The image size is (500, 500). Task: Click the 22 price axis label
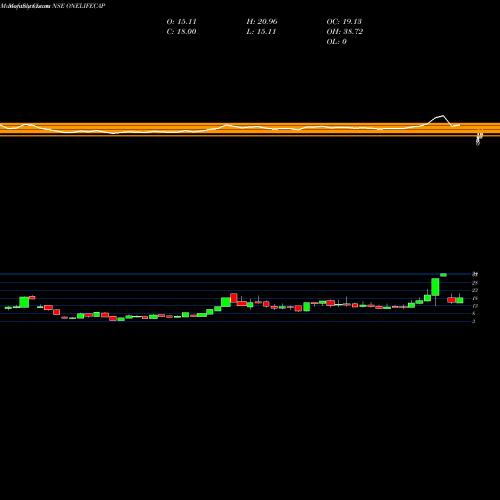(475, 291)
